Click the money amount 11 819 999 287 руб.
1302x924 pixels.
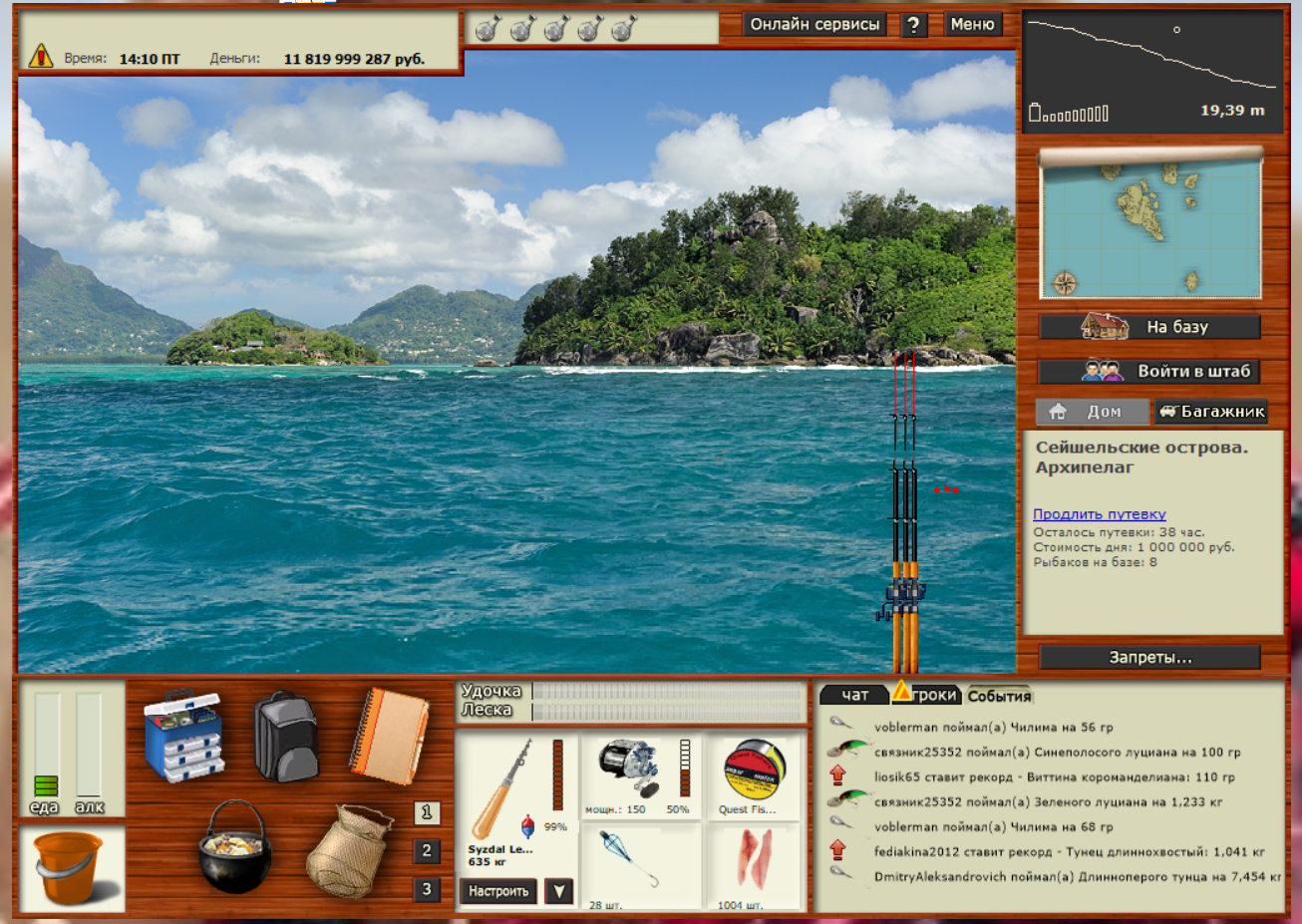click(x=354, y=59)
